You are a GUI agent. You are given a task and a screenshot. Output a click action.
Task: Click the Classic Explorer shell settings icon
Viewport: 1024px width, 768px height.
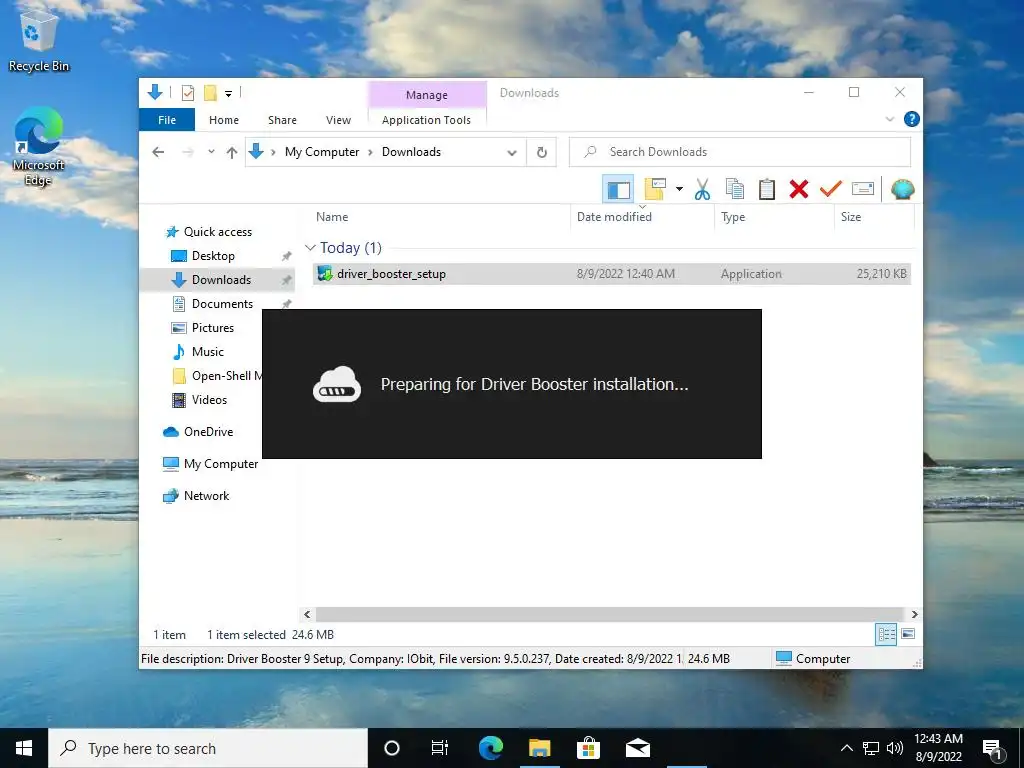click(903, 189)
